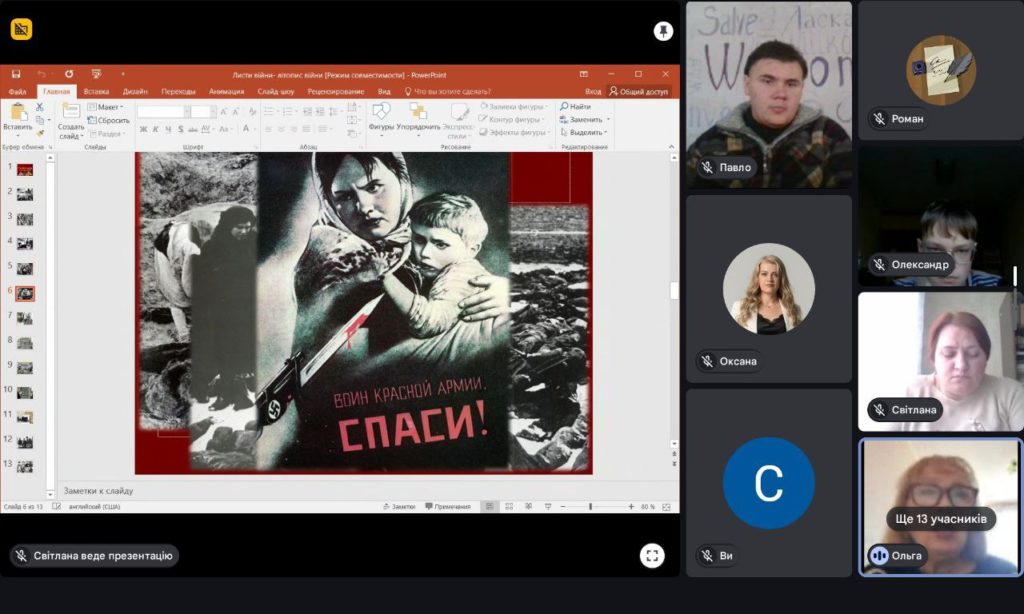Click the captions-off icon at top left
Screen dimensions: 1024x614
tap(21, 29)
